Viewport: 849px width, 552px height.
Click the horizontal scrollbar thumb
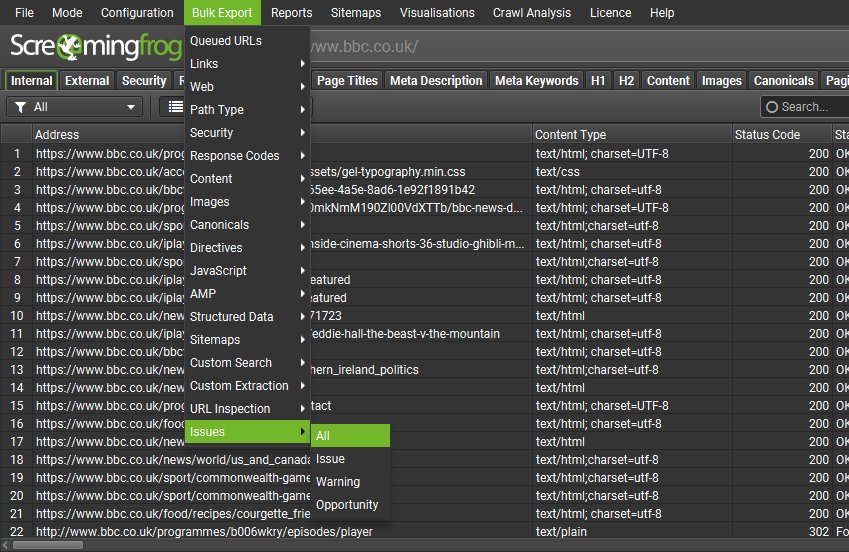(48, 545)
